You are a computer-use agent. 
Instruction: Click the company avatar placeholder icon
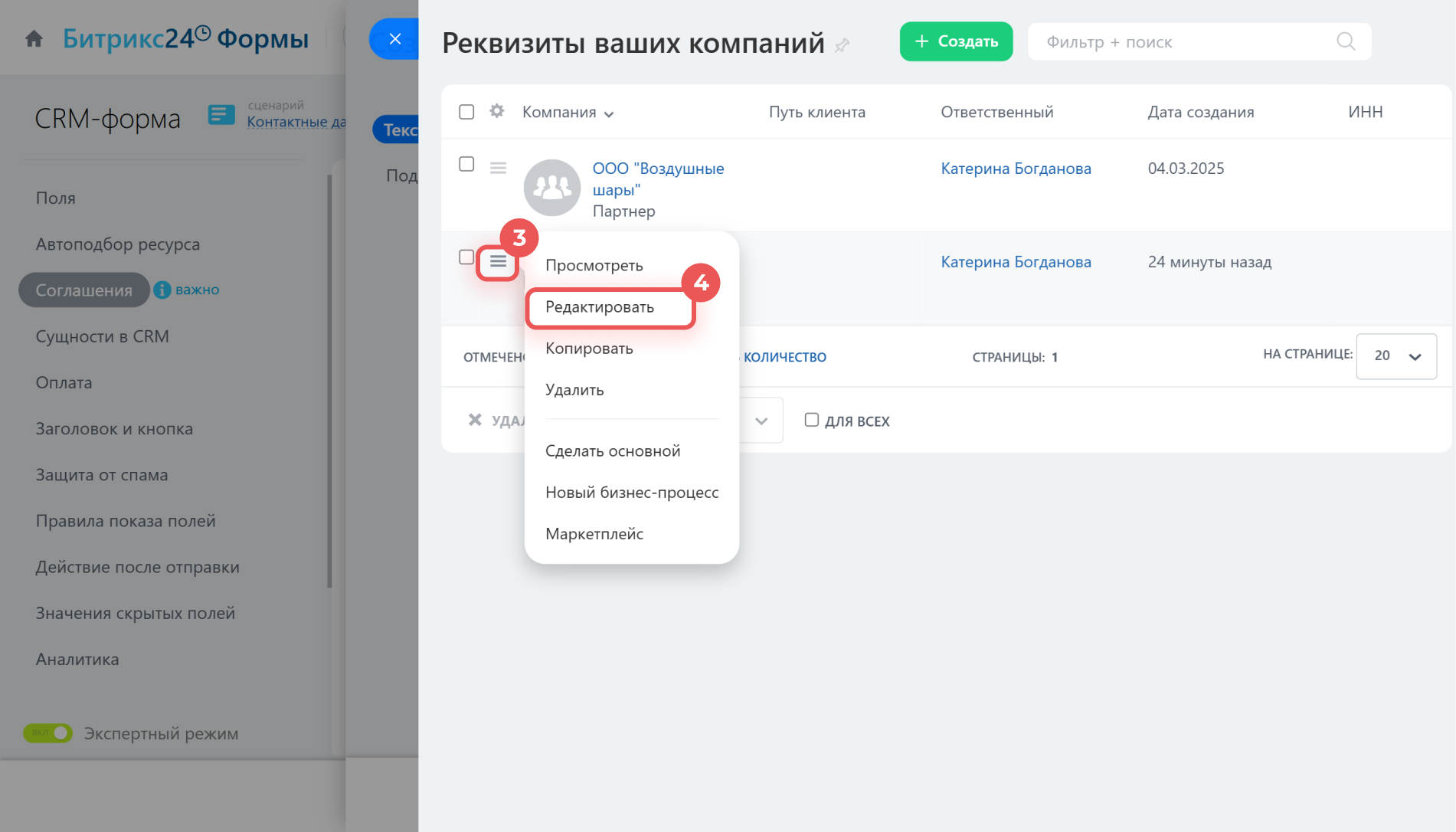tap(551, 187)
